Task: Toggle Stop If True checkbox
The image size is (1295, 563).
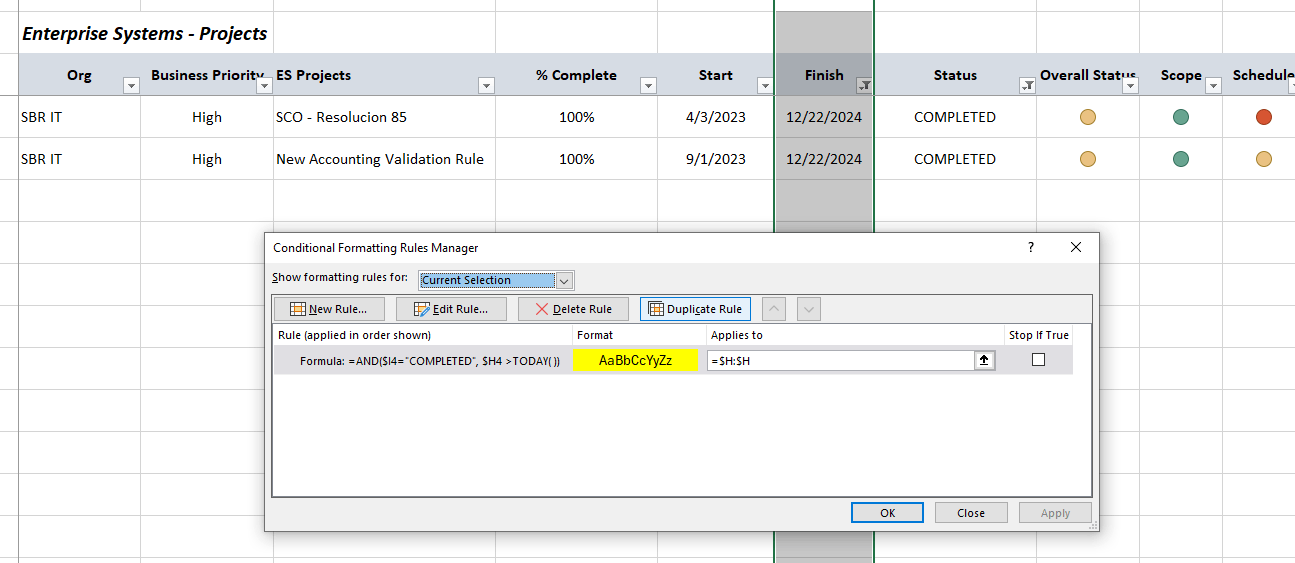Action: pos(1038,360)
